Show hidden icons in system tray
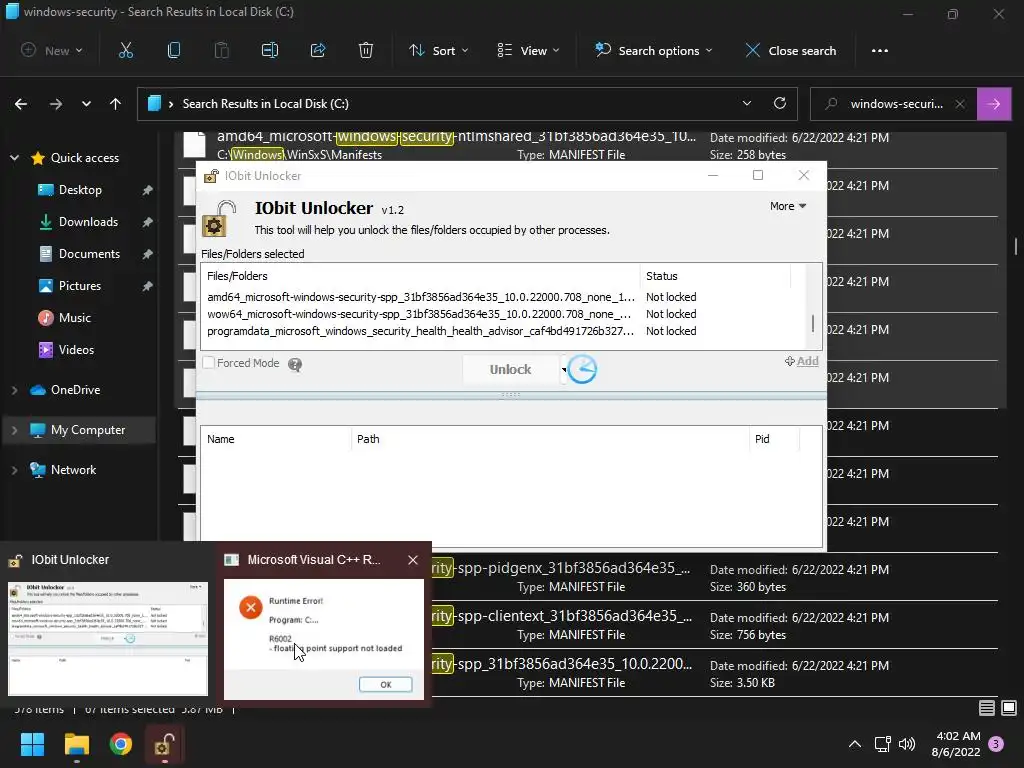The image size is (1024, 768). pos(854,744)
